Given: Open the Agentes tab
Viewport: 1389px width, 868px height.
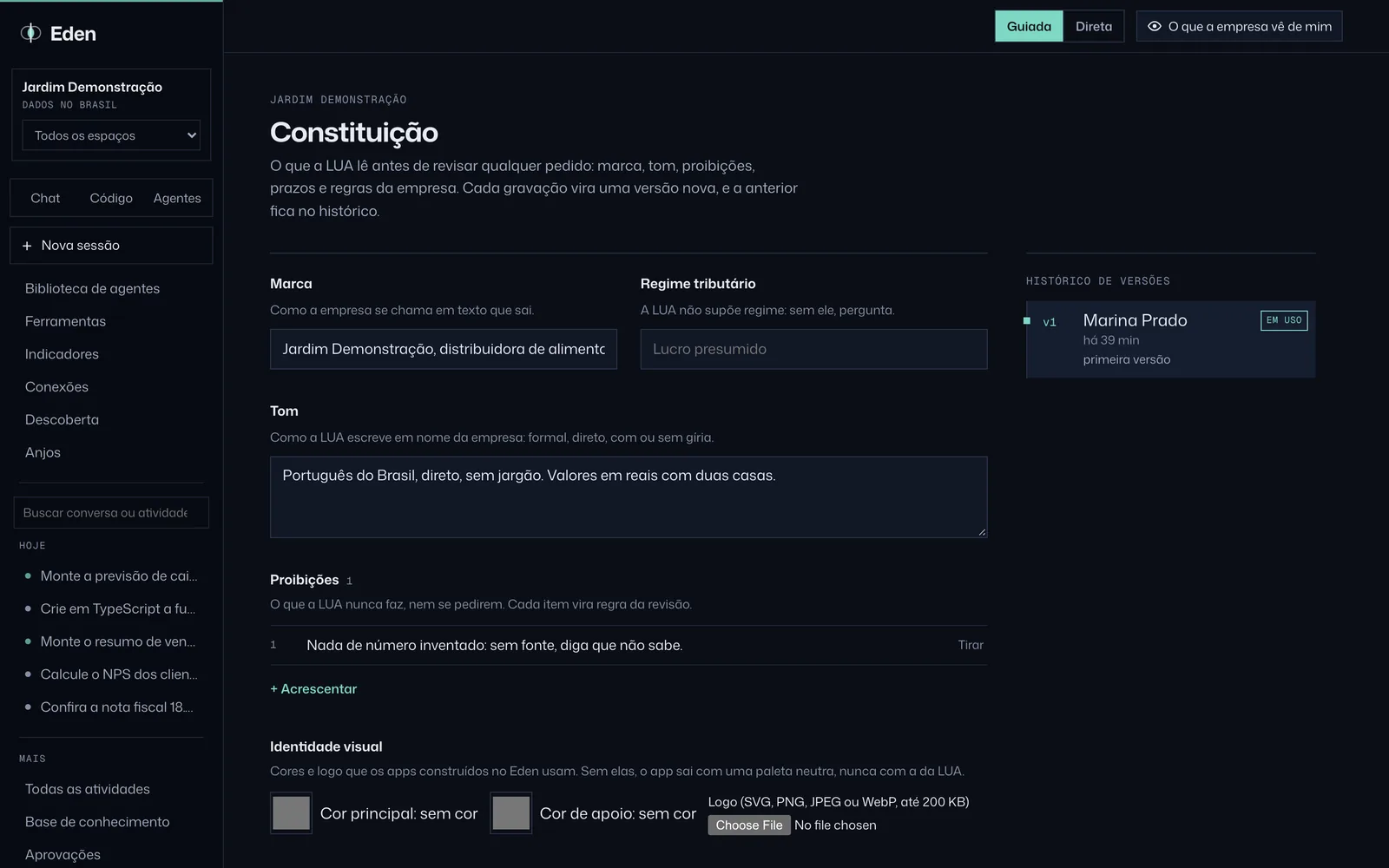Looking at the screenshot, I should tap(177, 198).
